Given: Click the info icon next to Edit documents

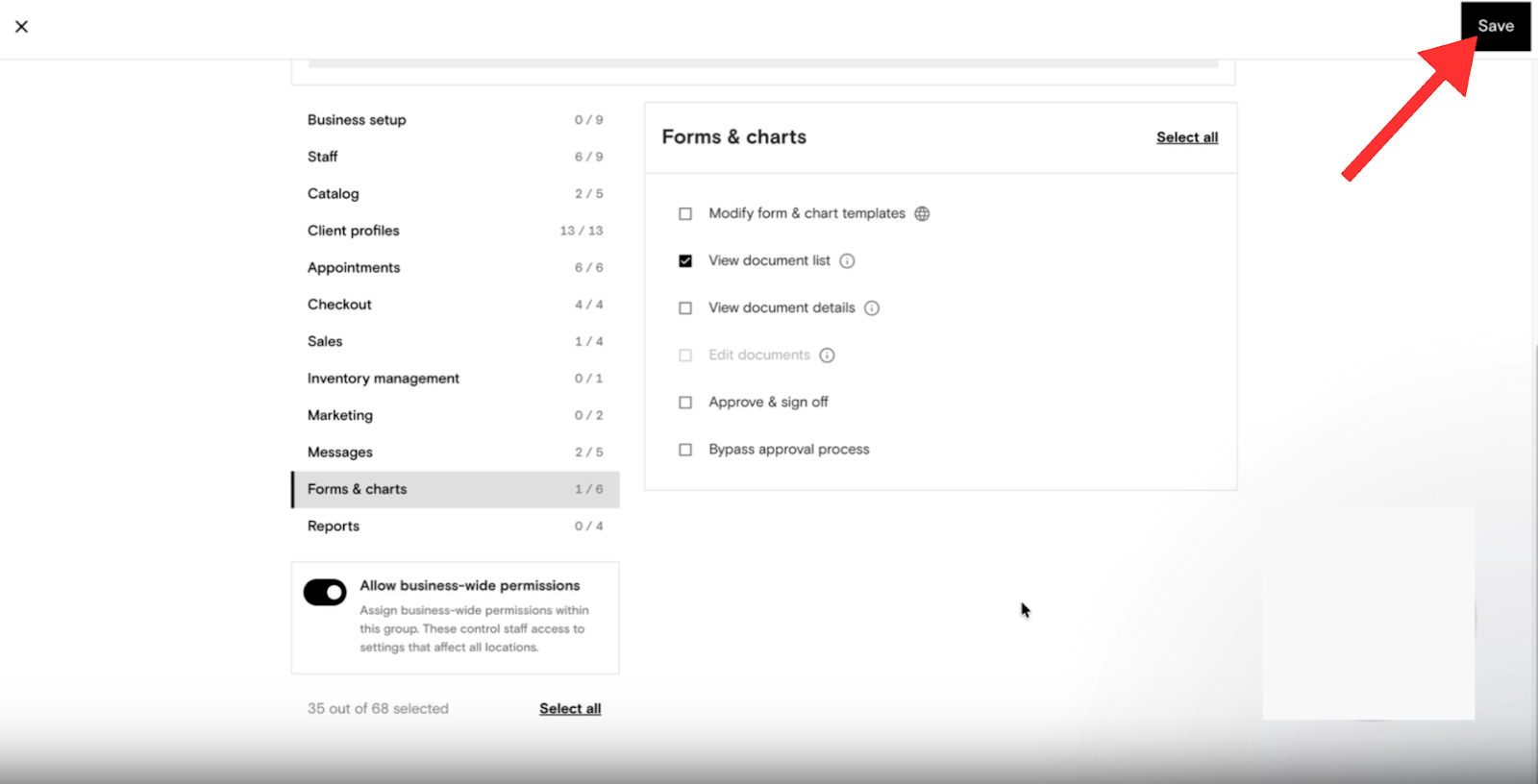Looking at the screenshot, I should tap(827, 355).
